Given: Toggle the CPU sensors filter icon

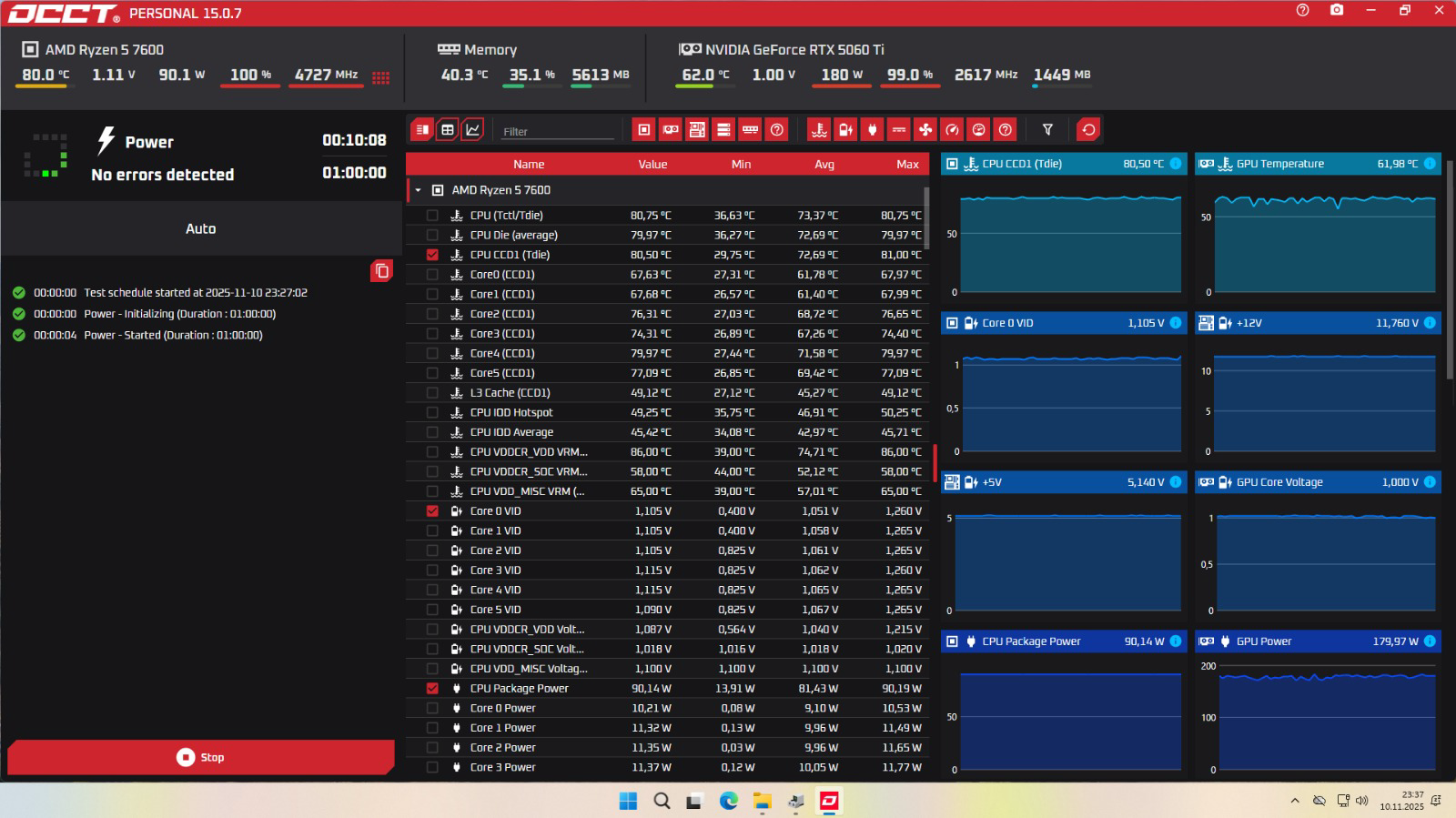Looking at the screenshot, I should [644, 130].
